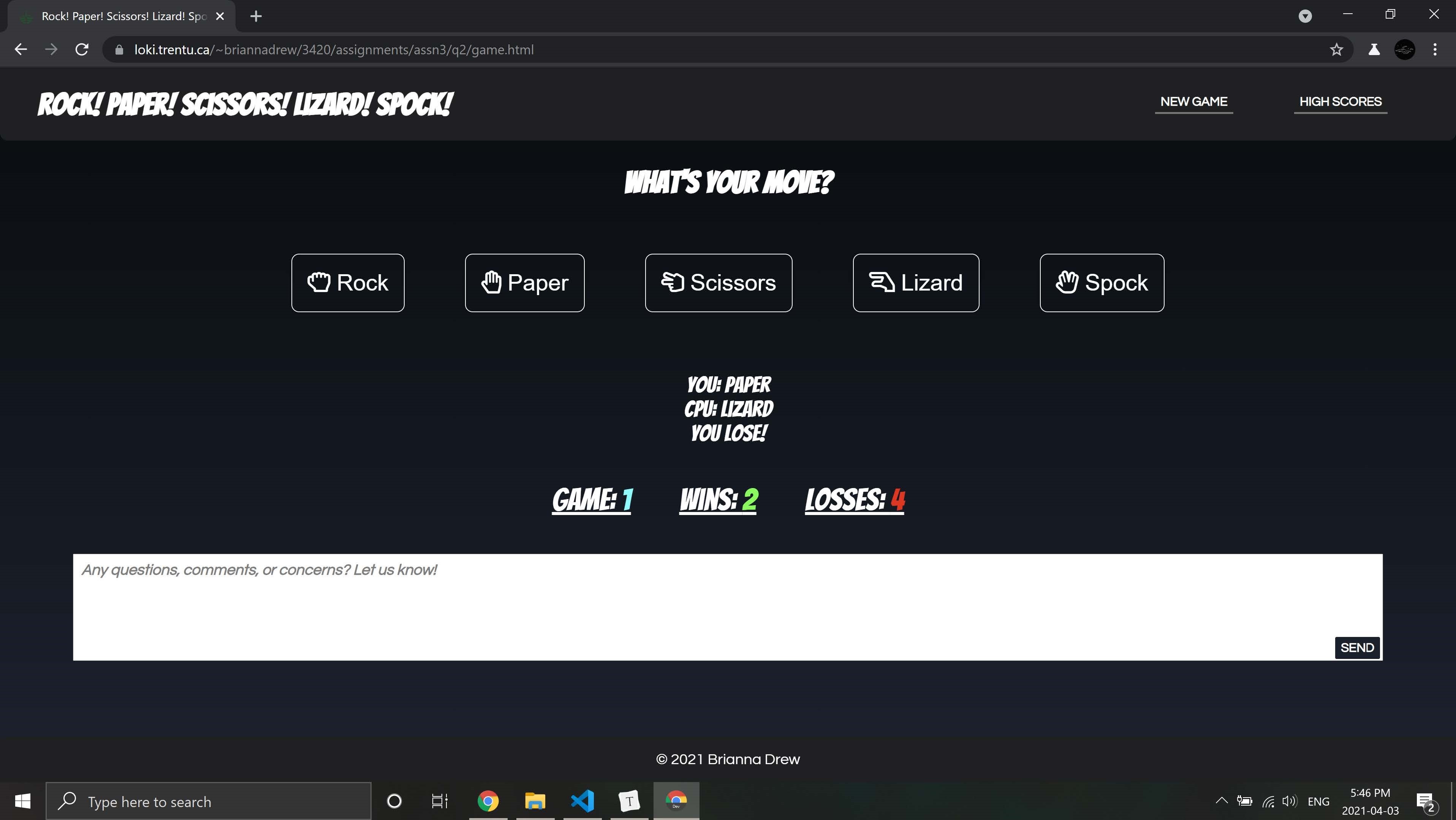Close the Rock Paper Scissors tab
This screenshot has height=820, width=1456.
[220, 16]
